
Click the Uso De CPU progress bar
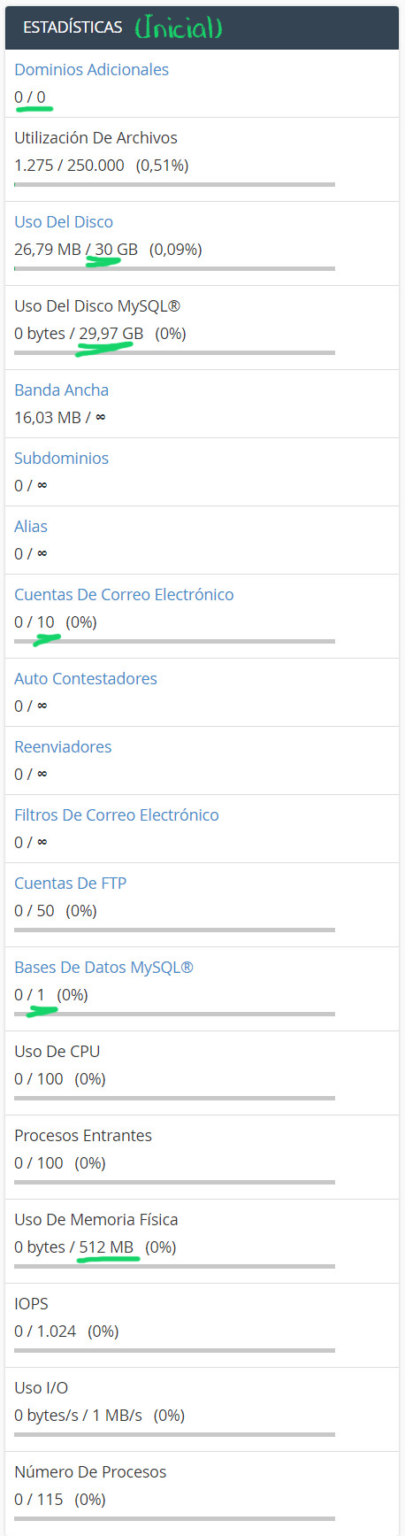pos(175,1098)
